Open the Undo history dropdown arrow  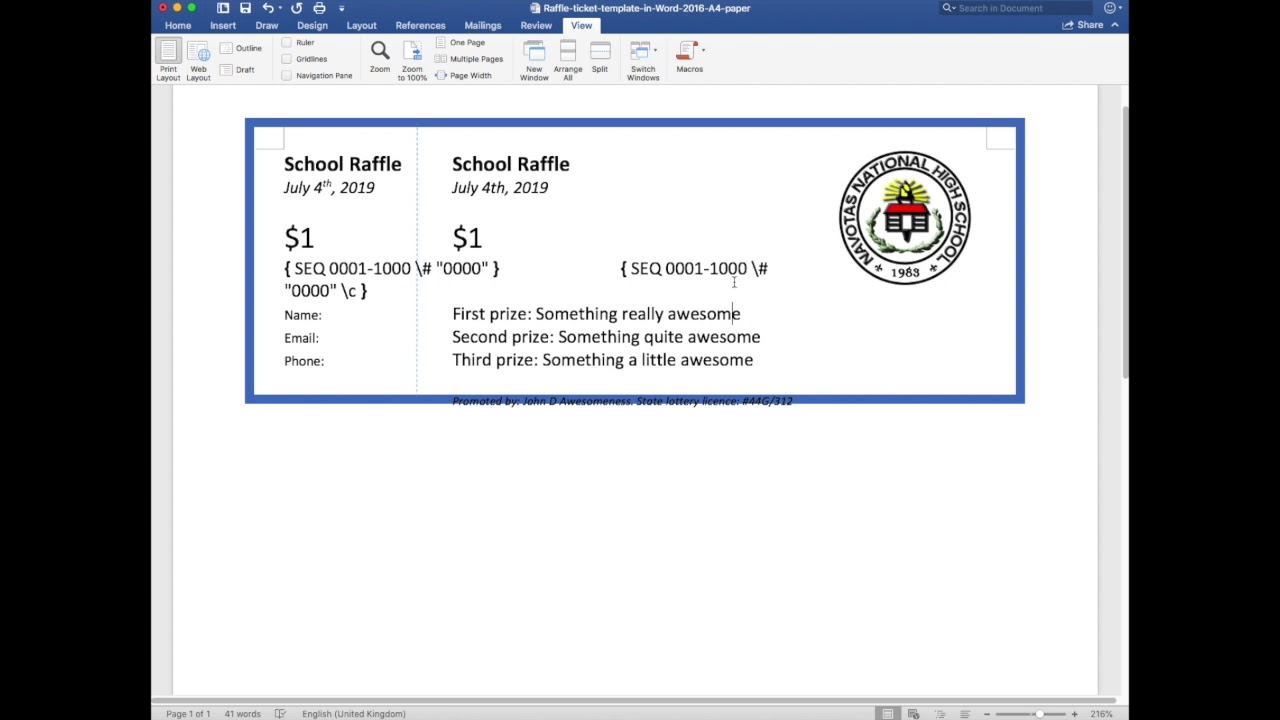point(279,8)
